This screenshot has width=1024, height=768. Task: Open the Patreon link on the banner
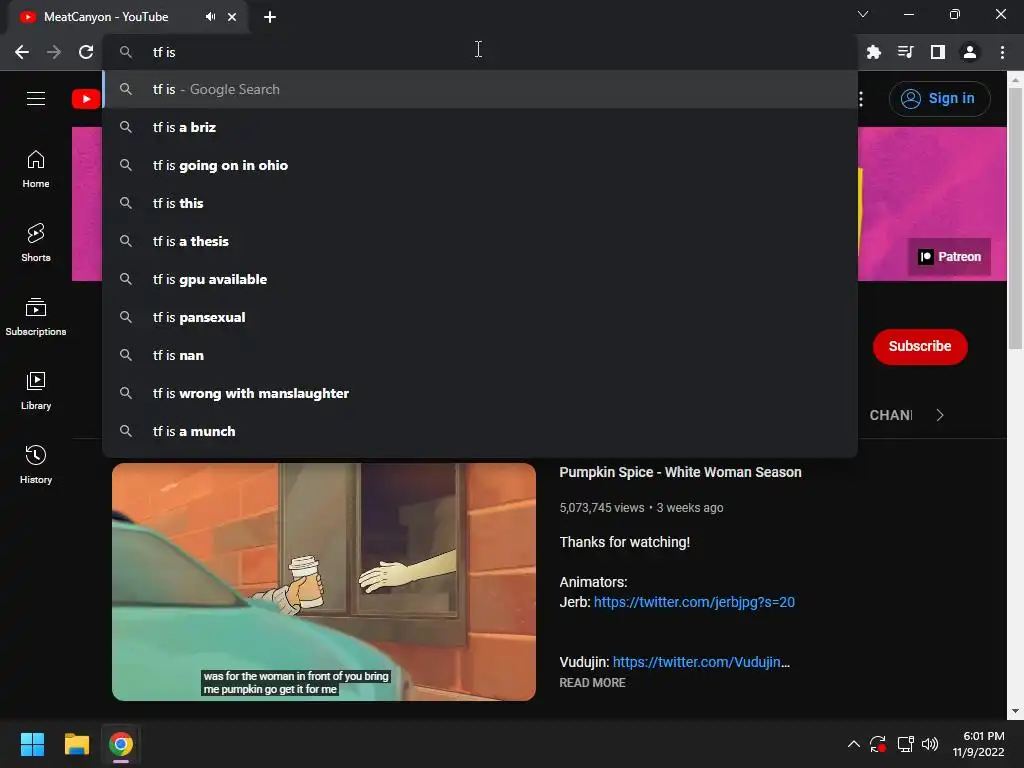click(950, 257)
